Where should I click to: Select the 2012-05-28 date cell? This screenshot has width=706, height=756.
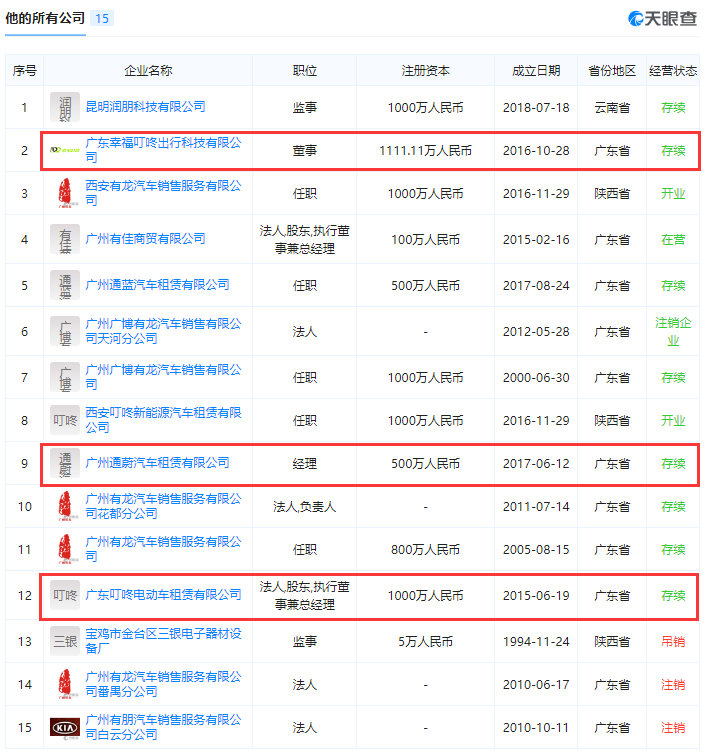click(x=536, y=332)
